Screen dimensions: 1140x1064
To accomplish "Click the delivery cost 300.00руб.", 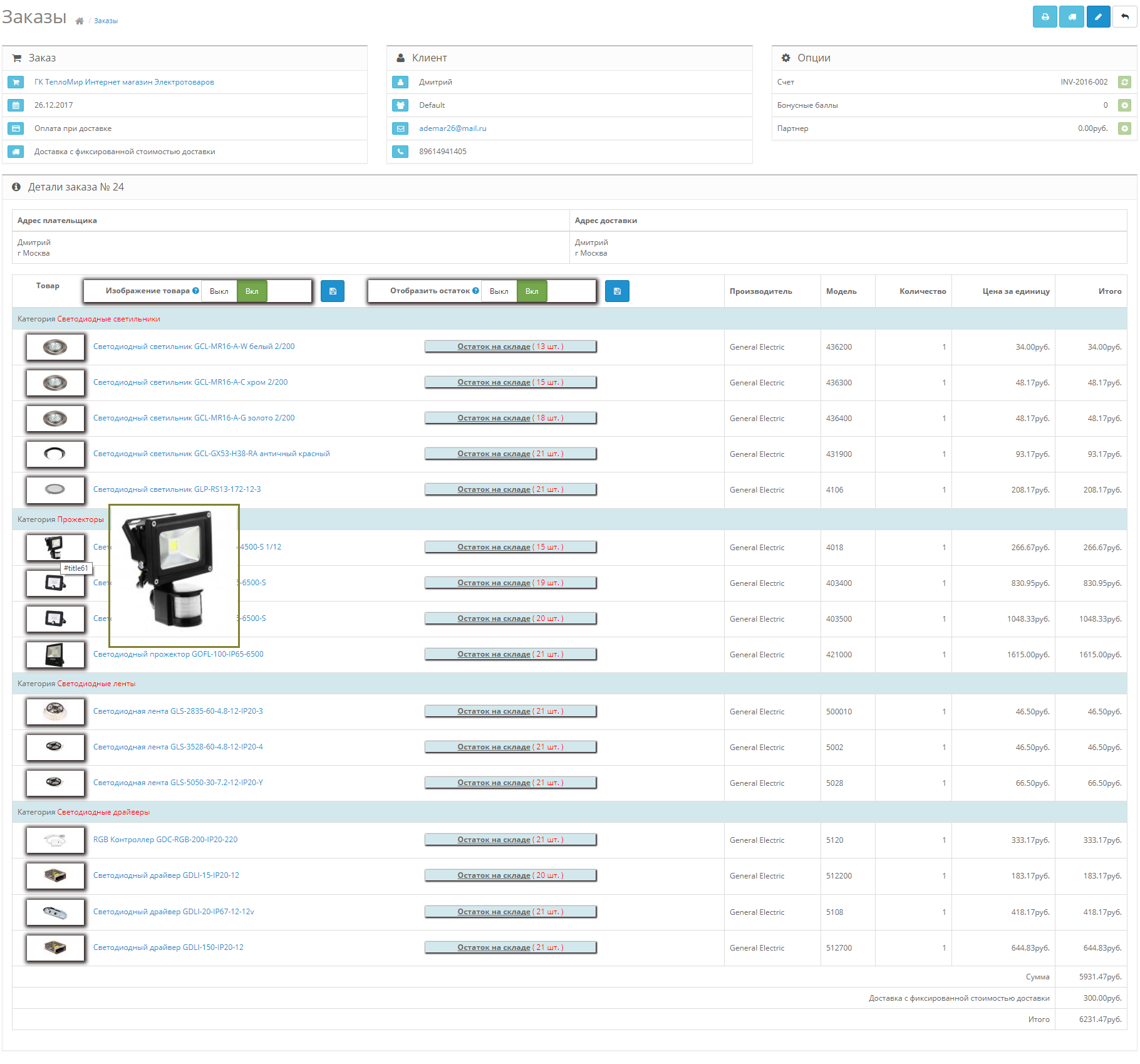I will pos(1102,998).
